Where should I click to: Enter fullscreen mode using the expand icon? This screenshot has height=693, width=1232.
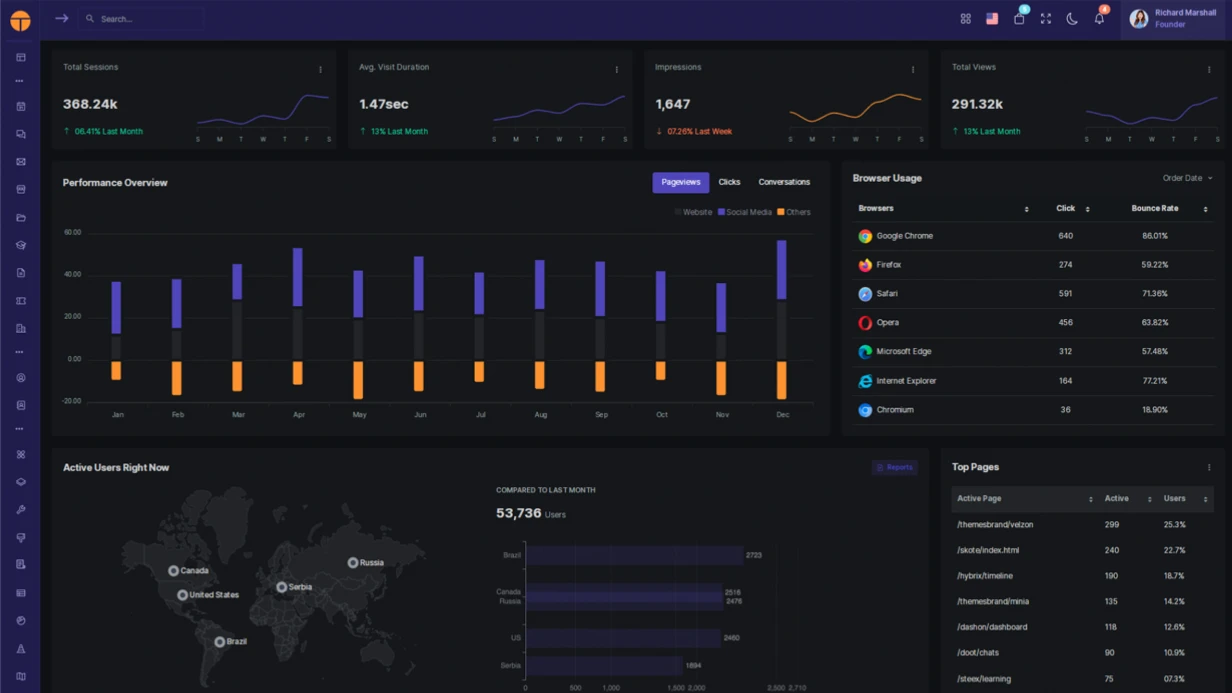(1045, 19)
